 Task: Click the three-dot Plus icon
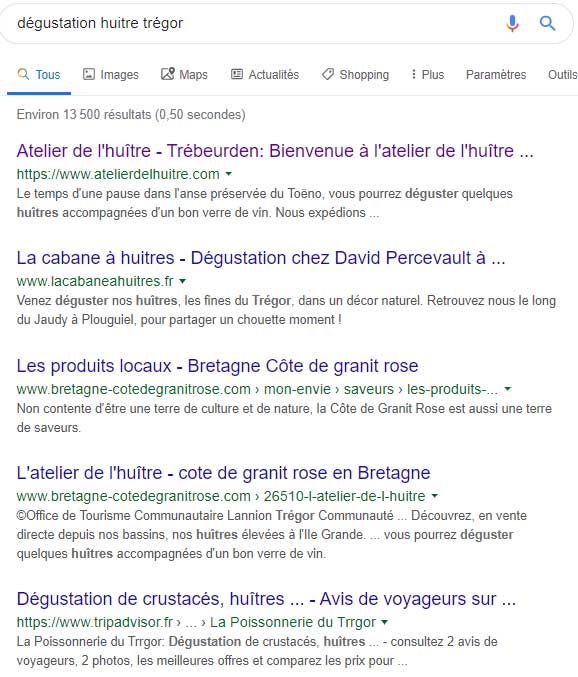point(414,74)
